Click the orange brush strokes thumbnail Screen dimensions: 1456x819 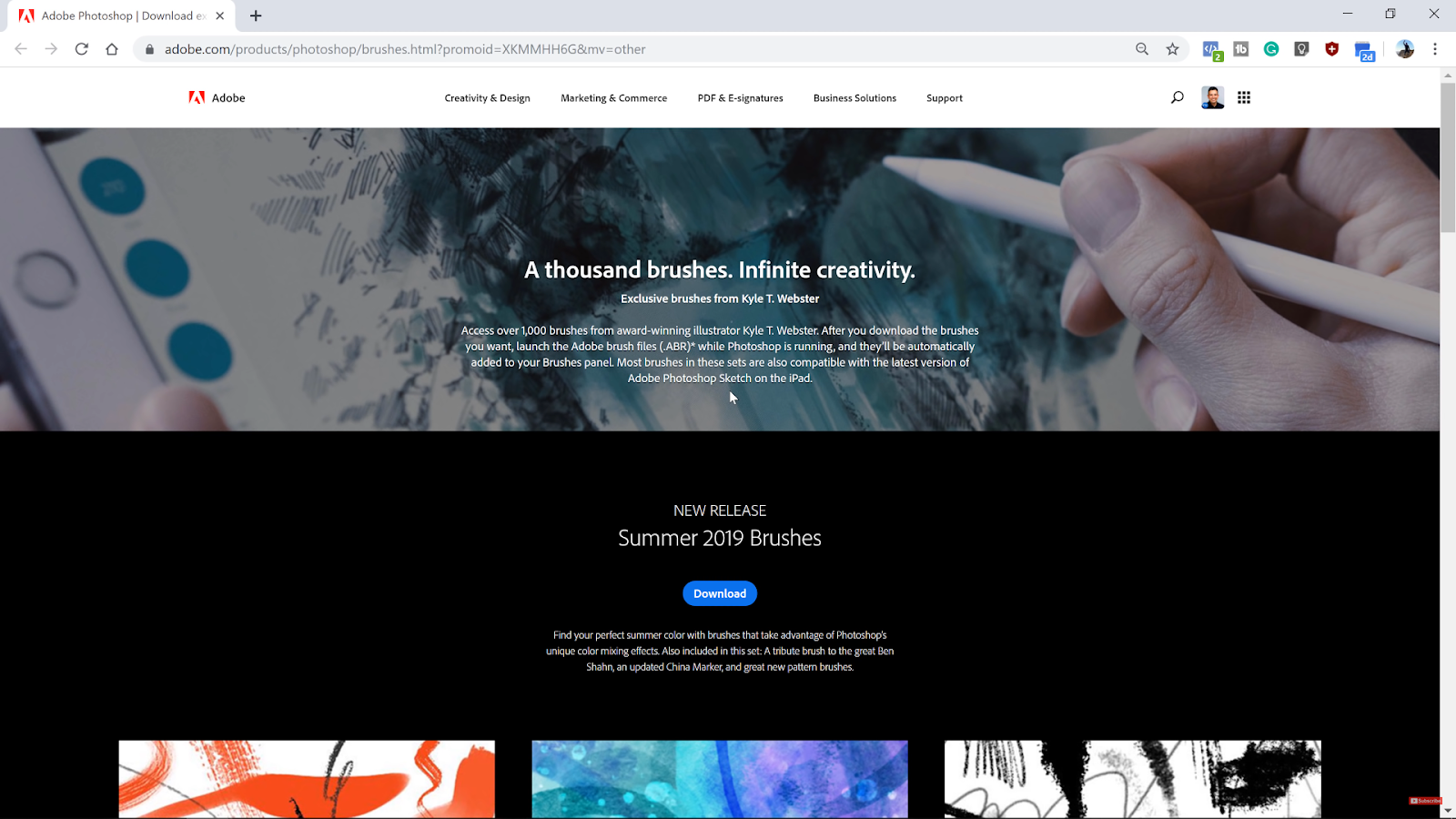point(307,779)
